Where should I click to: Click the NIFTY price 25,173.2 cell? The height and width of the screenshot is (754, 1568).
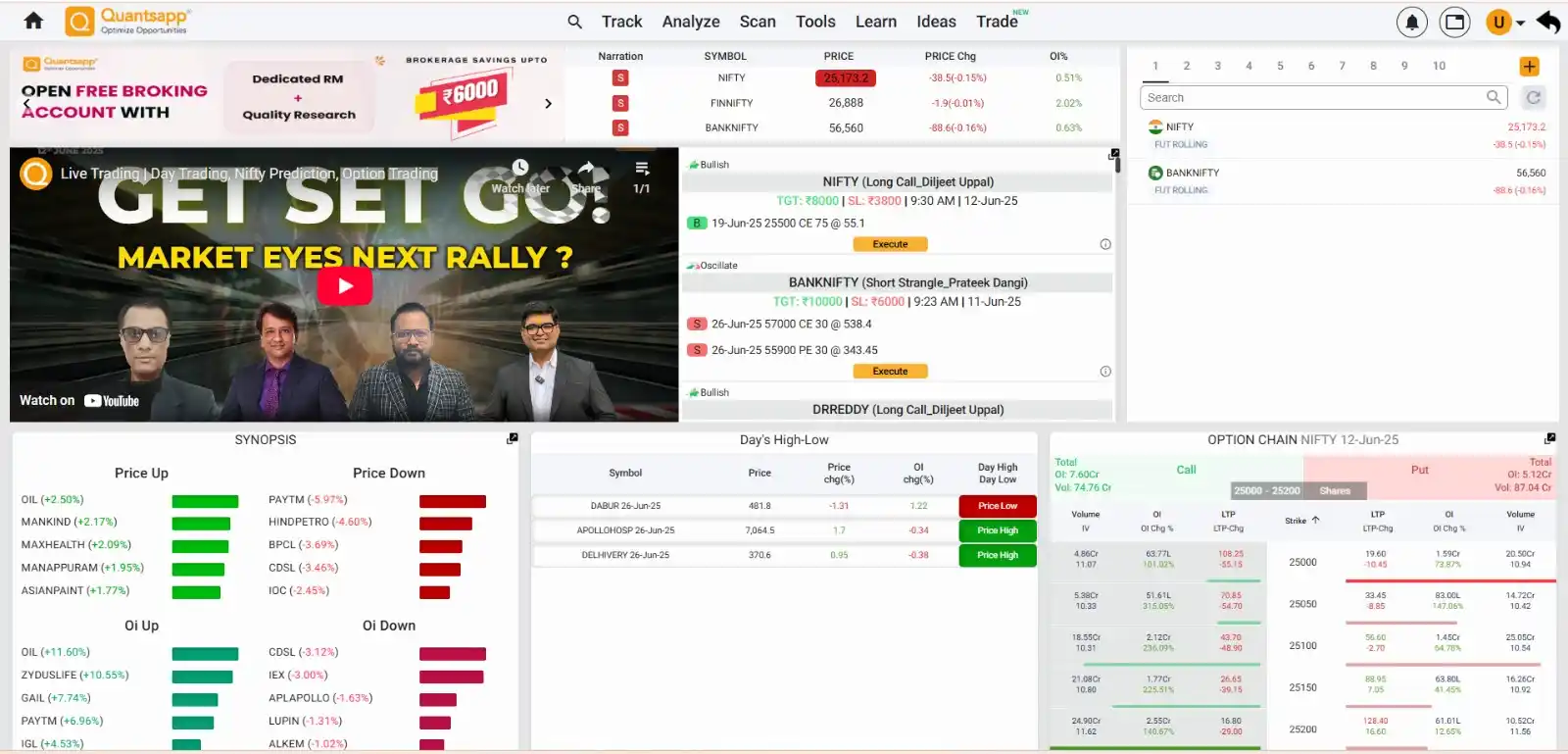pos(846,78)
